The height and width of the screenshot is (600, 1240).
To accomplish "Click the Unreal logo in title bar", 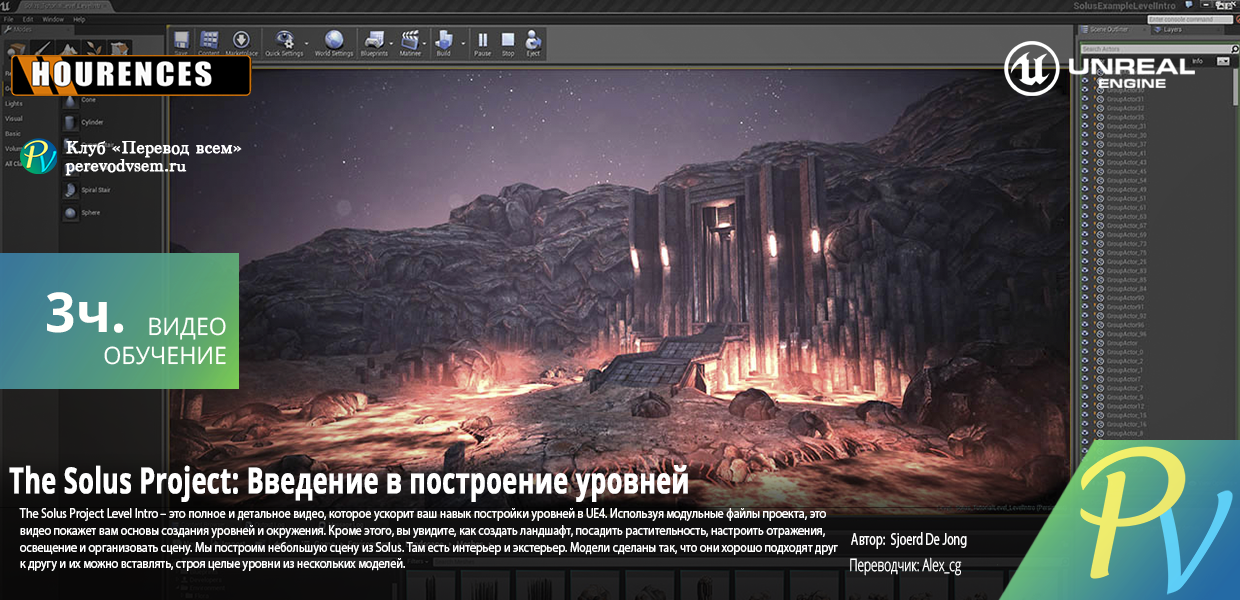I will (x=6, y=6).
